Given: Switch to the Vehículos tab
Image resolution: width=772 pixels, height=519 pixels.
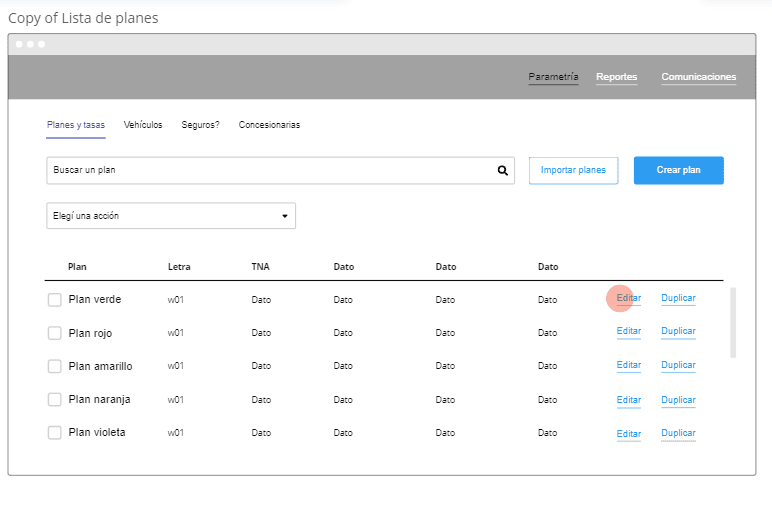Looking at the screenshot, I should (x=143, y=125).
